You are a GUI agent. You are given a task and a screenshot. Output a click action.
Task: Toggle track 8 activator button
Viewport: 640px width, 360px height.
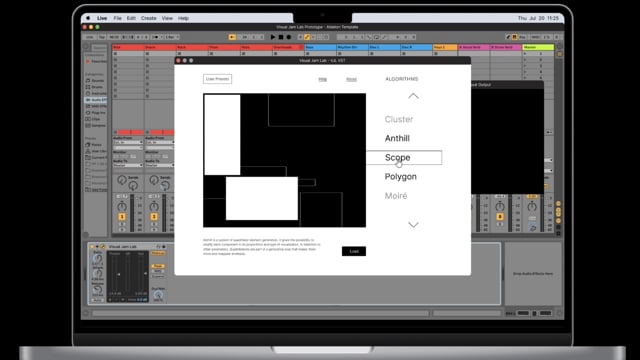coord(500,217)
